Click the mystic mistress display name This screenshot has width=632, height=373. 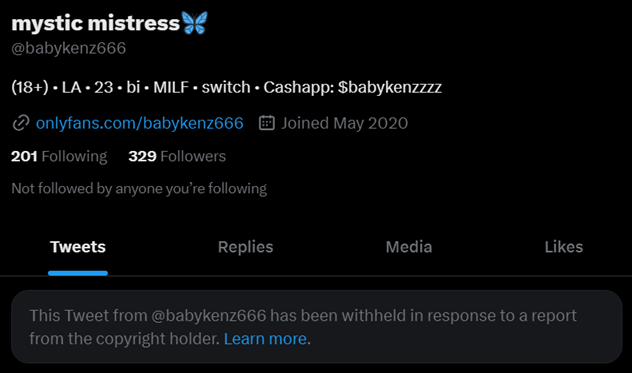(x=96, y=23)
